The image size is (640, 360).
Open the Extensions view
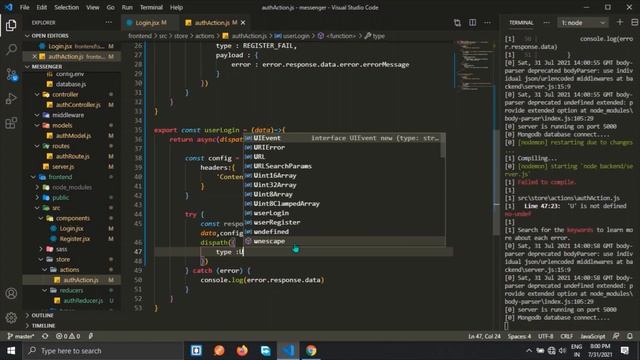pyautogui.click(x=11, y=123)
